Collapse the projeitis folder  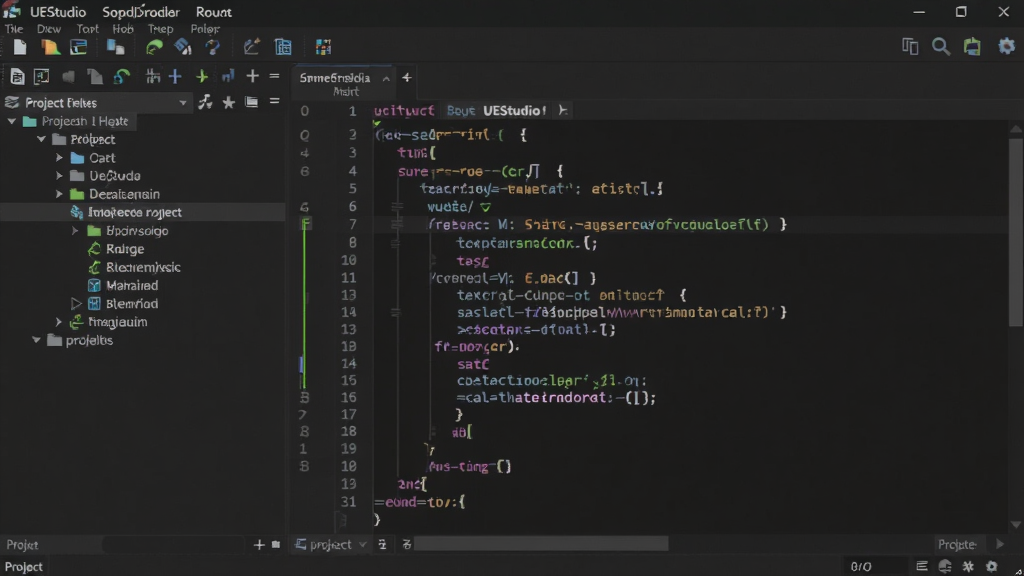point(37,340)
